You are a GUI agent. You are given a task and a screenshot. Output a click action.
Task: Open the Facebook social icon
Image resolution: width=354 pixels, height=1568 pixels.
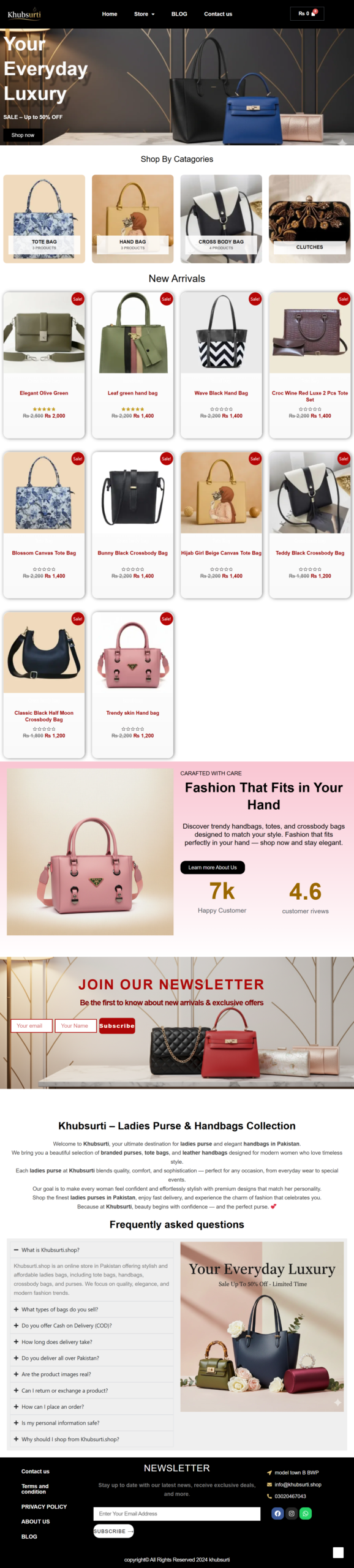pos(277,1513)
